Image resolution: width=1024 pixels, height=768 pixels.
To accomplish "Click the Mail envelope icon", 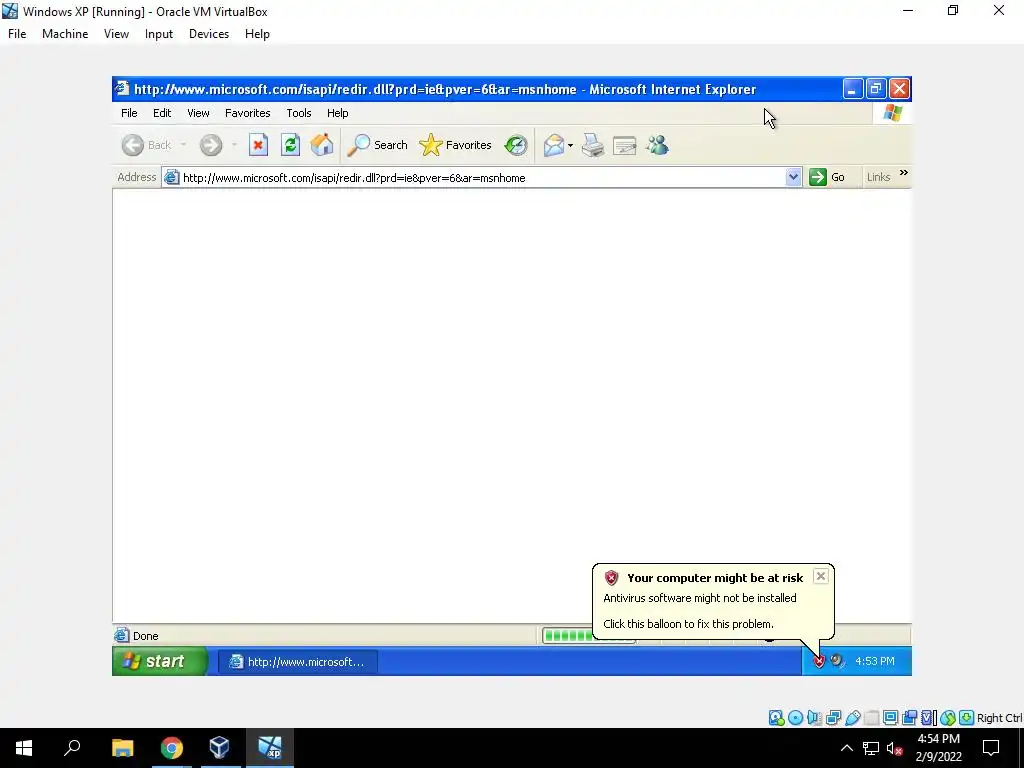I will pos(554,145).
